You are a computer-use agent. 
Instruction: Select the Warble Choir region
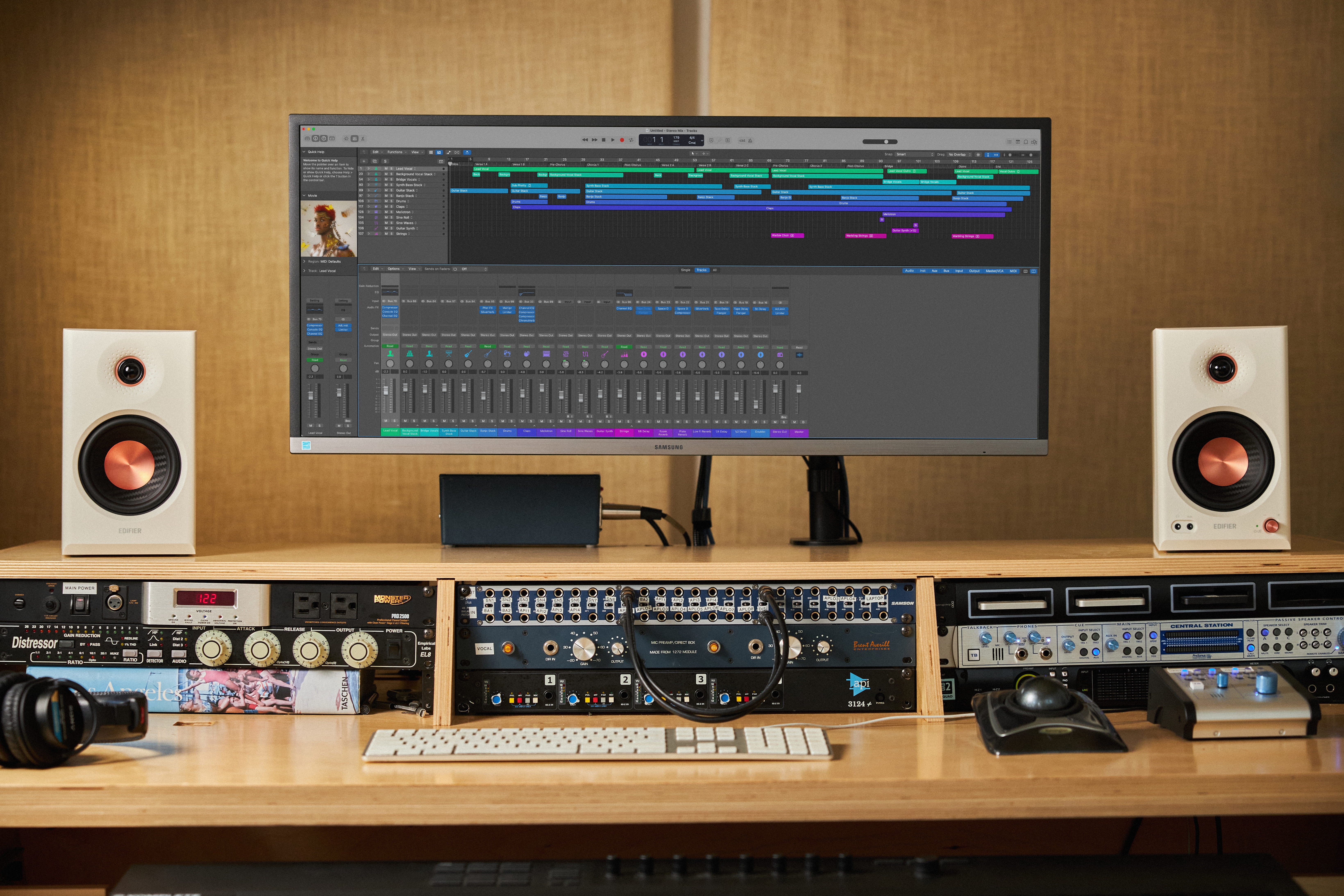[x=787, y=235]
